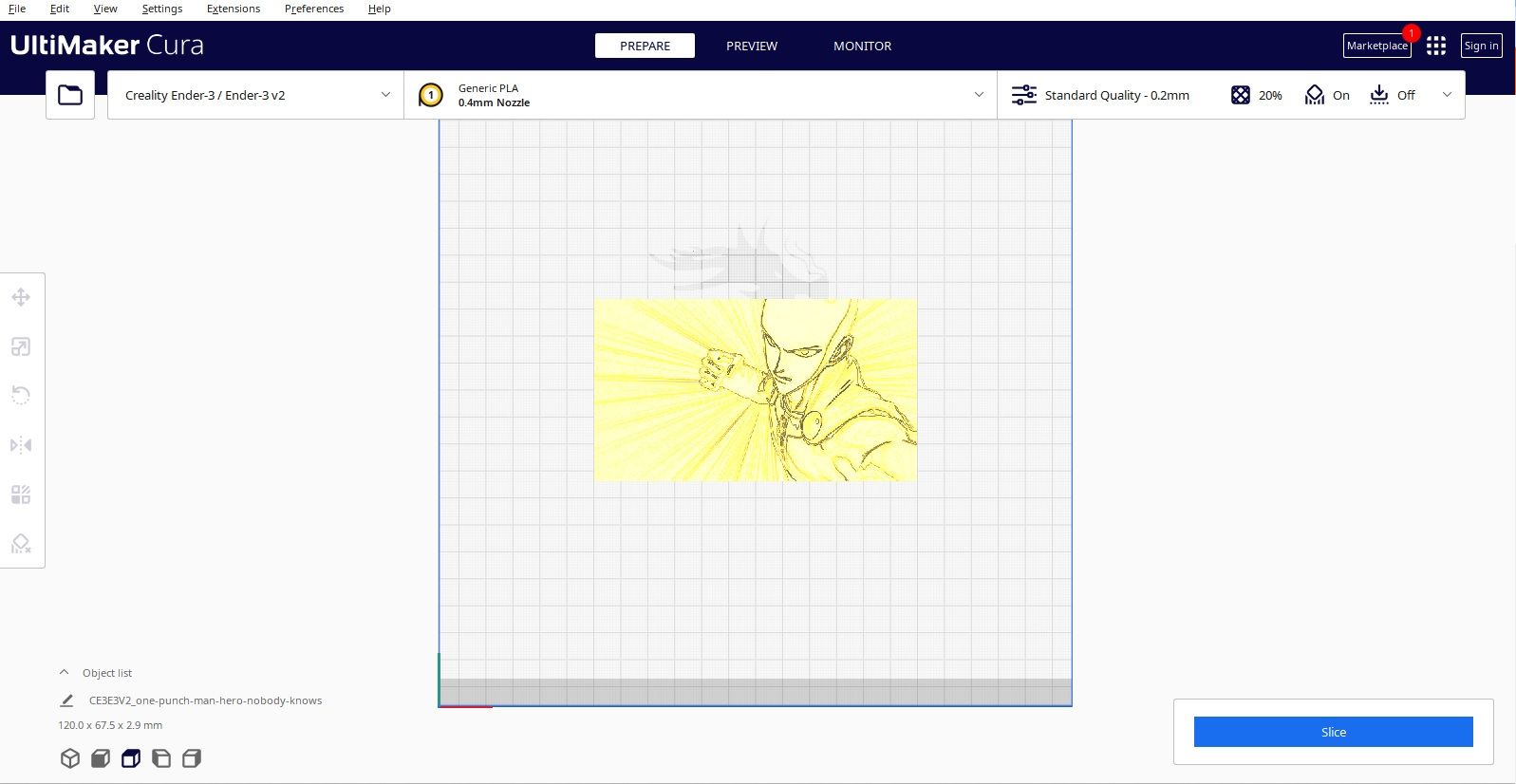
Task: Switch to the PREPARE stage
Action: point(645,46)
